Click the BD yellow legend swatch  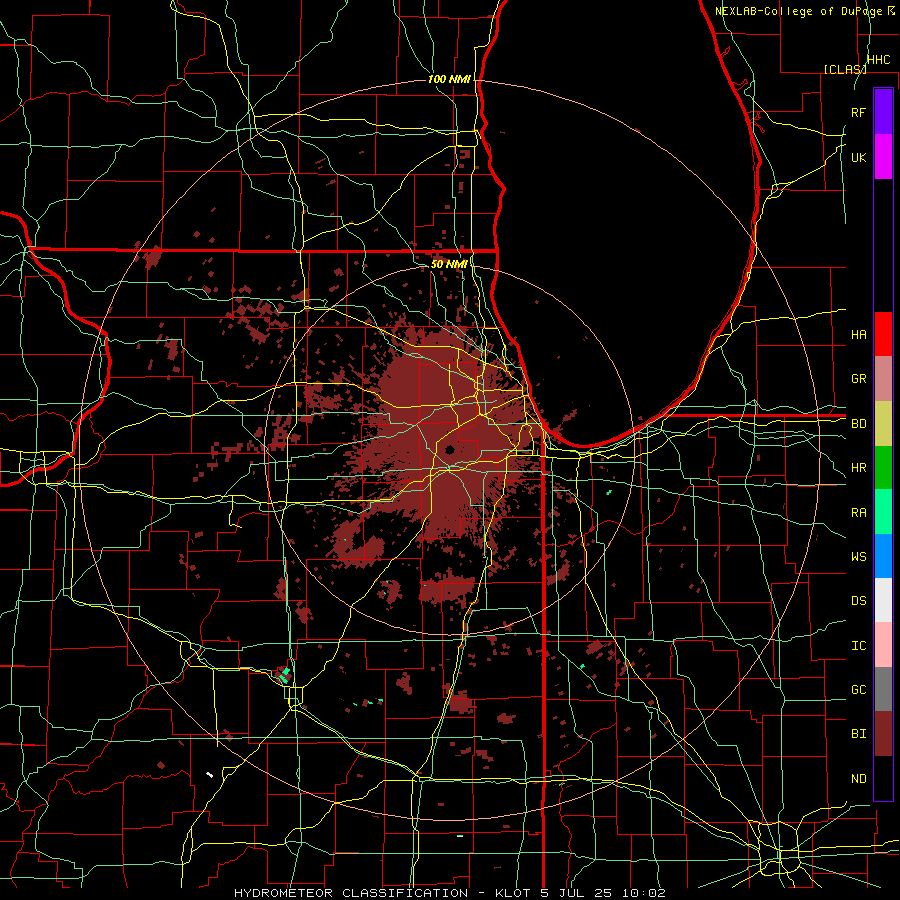(883, 424)
